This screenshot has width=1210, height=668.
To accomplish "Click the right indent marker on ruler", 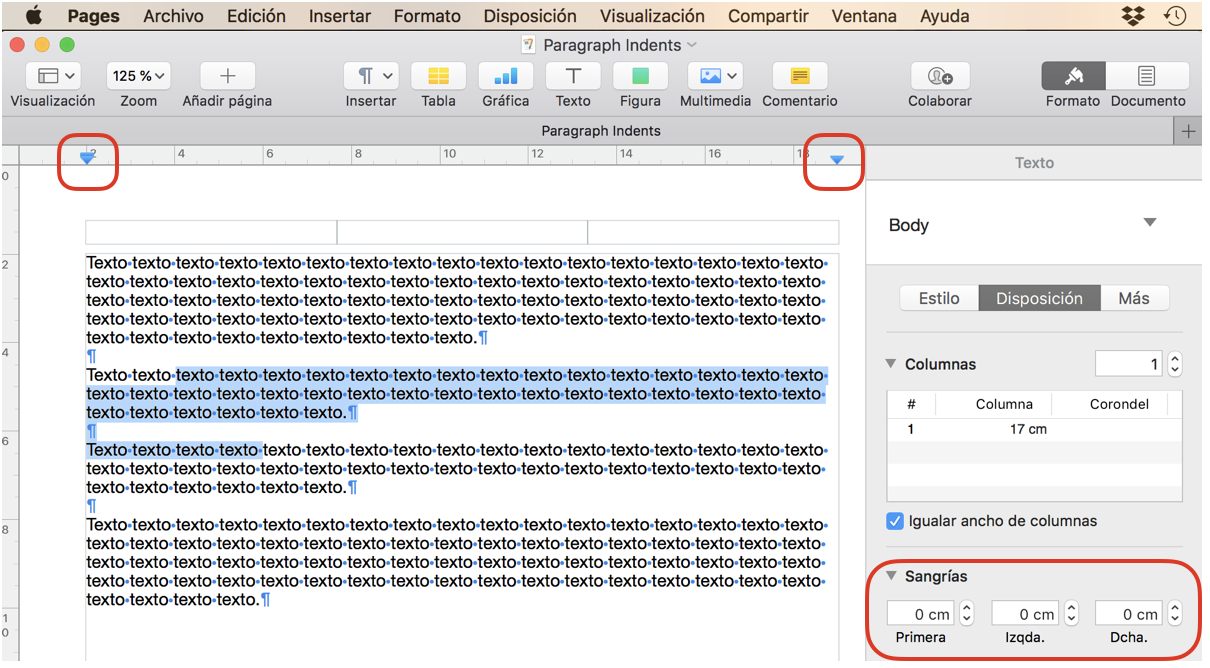I will [837, 160].
